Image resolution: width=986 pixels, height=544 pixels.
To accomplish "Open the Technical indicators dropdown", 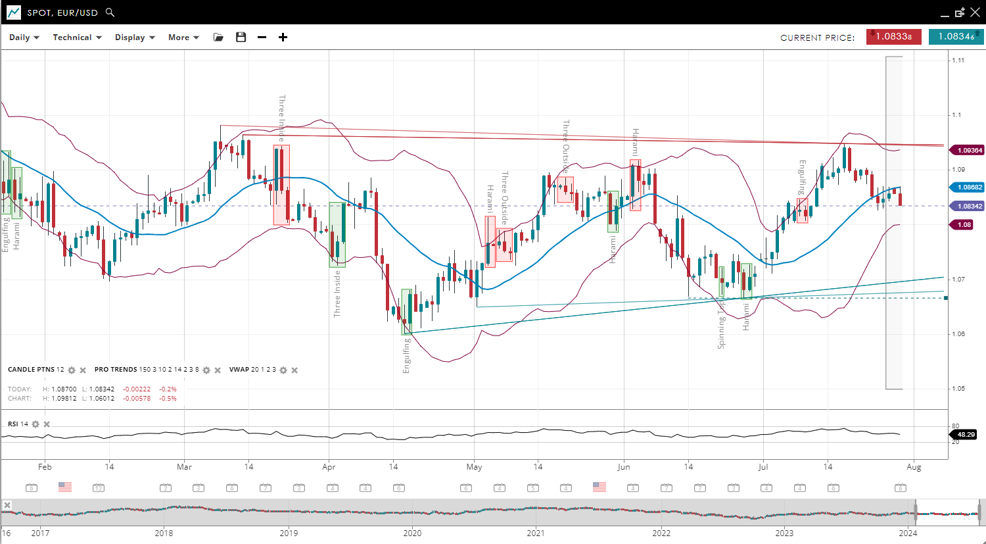I will pyautogui.click(x=77, y=37).
